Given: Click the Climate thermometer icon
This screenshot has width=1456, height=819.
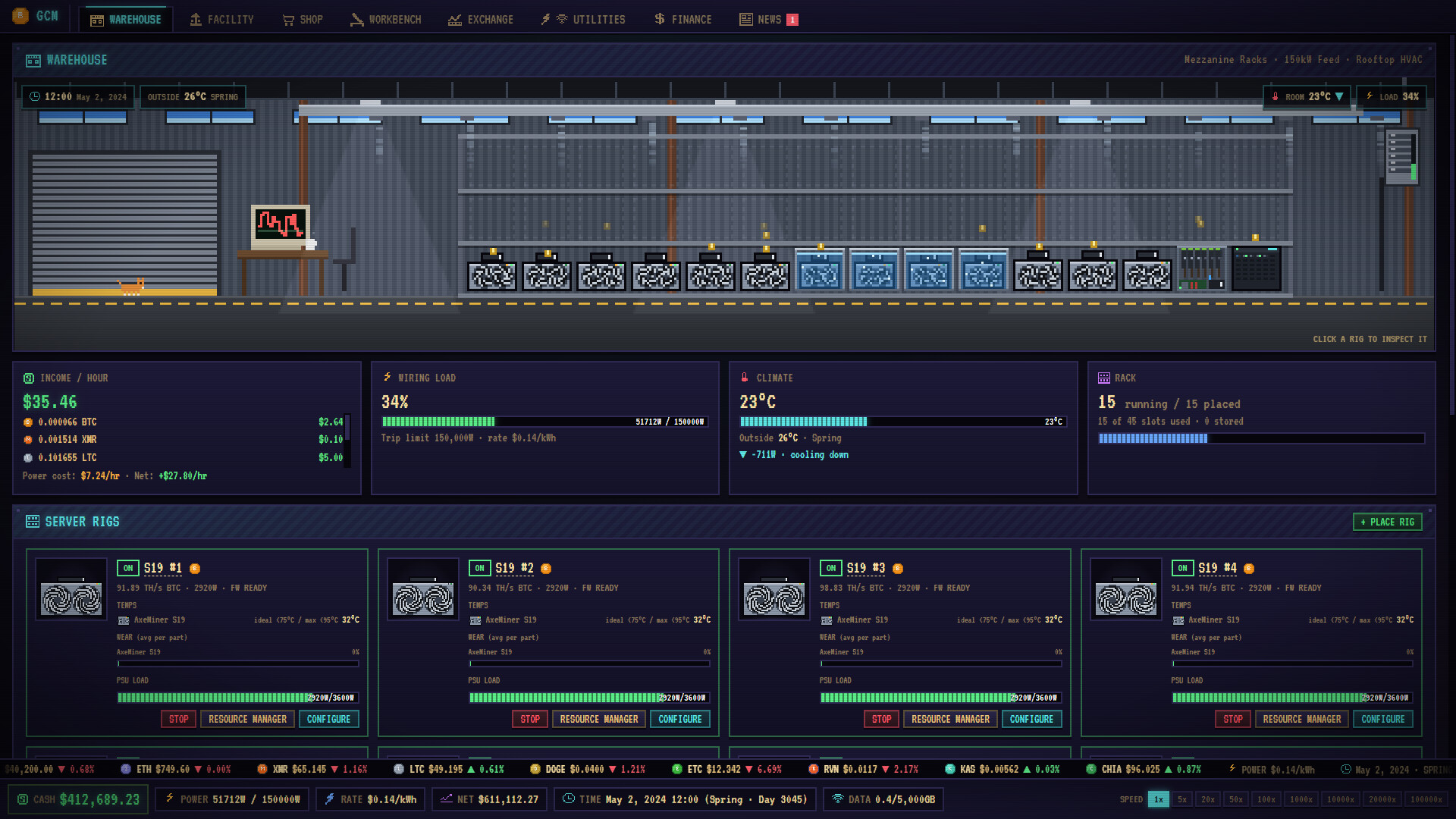Looking at the screenshot, I should [x=745, y=378].
